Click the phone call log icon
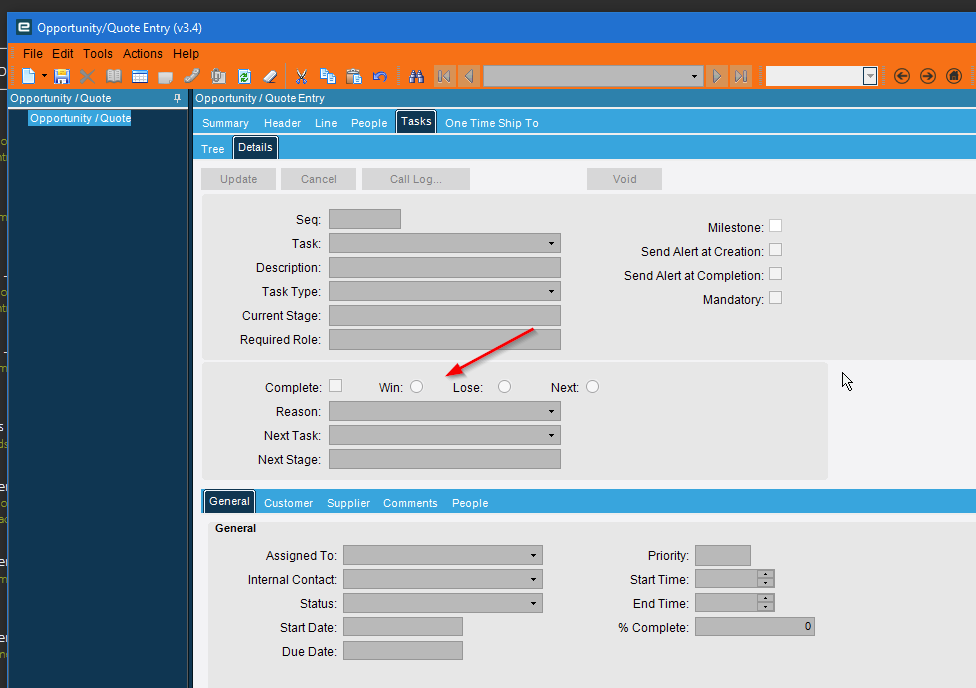The image size is (976, 688). [192, 76]
